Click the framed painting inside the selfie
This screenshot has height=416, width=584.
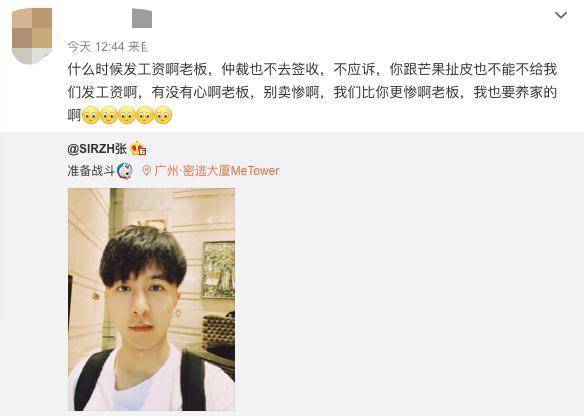pyautogui.click(x=218, y=270)
